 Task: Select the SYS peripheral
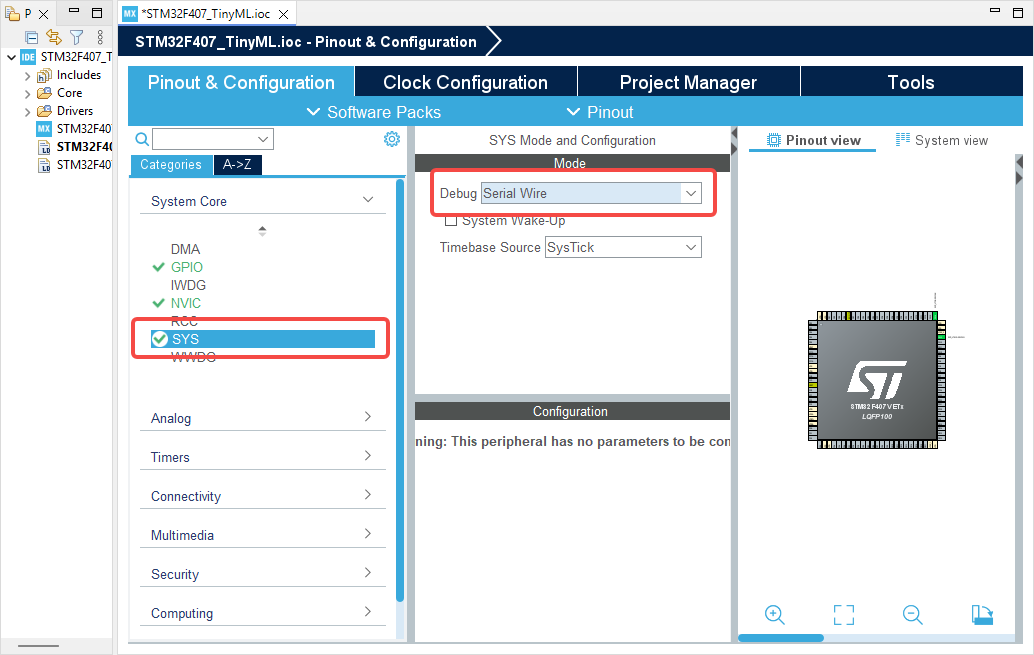[x=262, y=339]
